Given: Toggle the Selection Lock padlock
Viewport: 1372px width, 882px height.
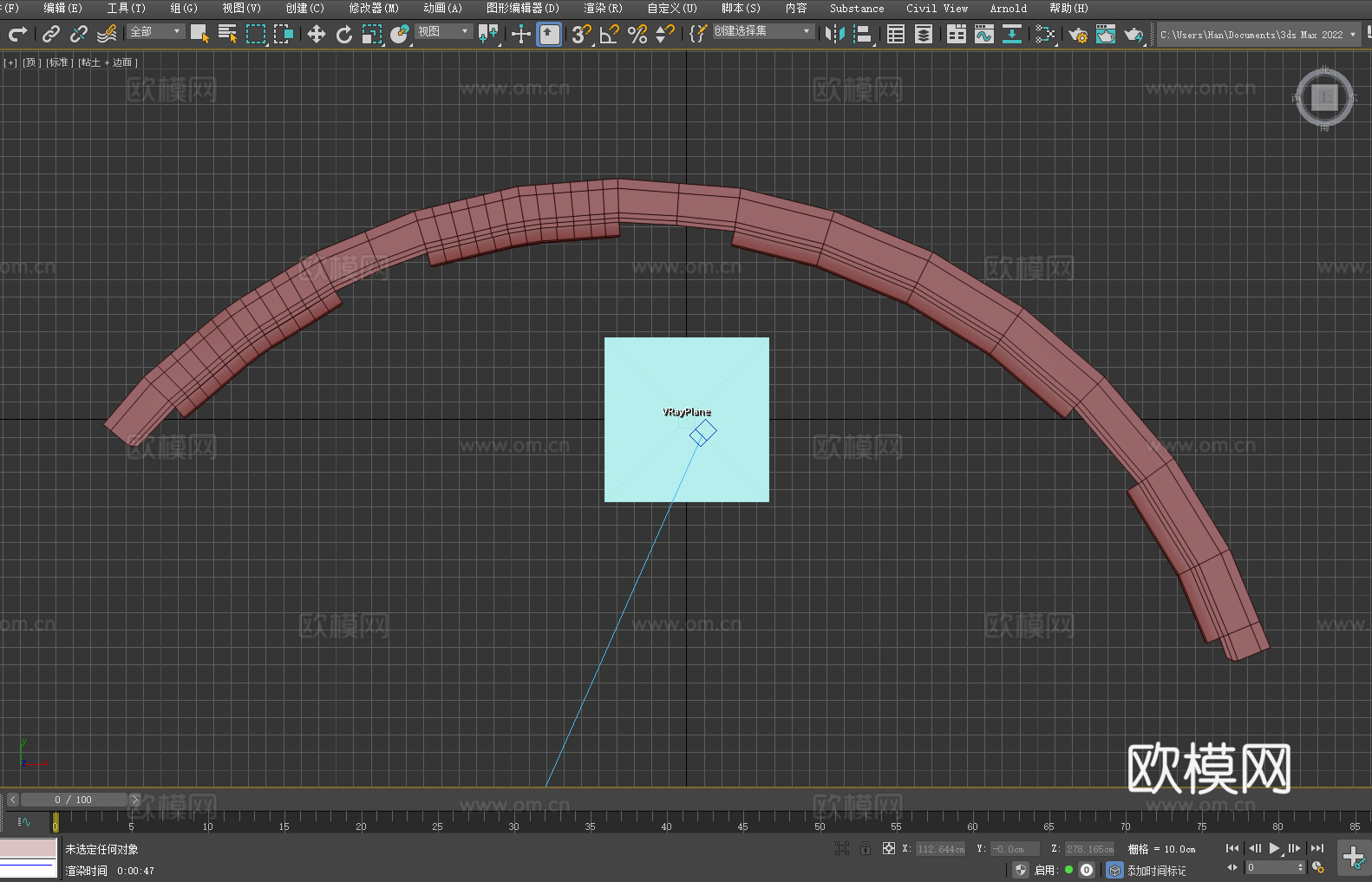Looking at the screenshot, I should click(865, 848).
